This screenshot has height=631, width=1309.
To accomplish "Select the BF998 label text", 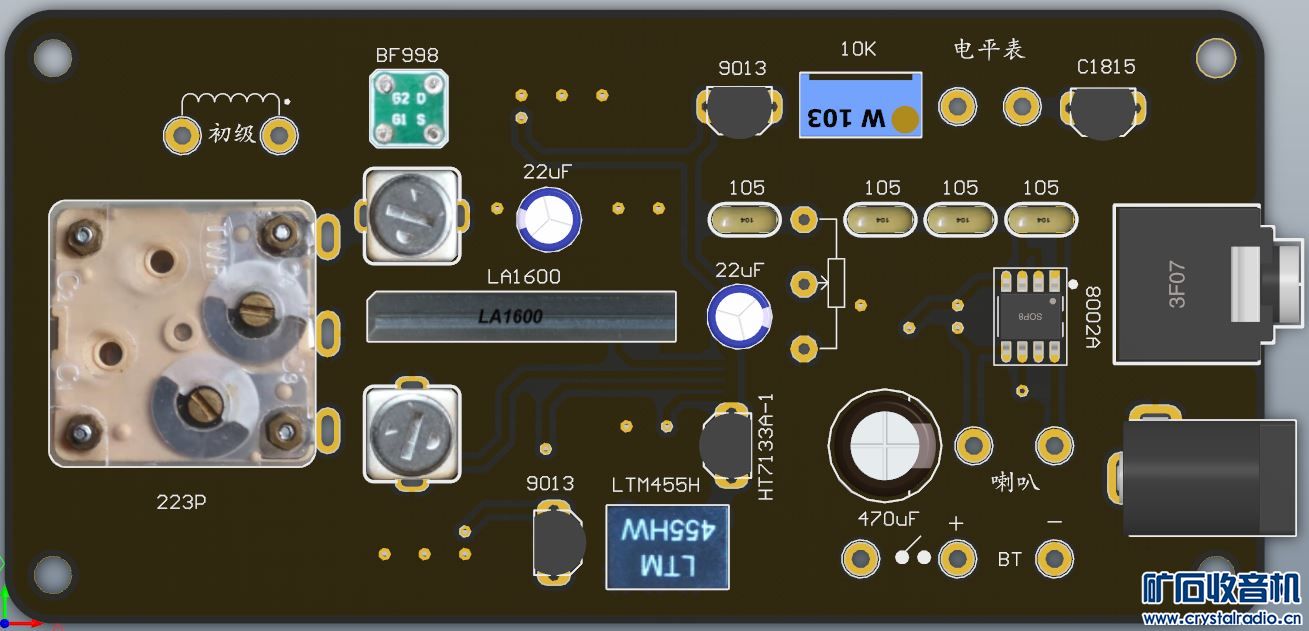I will pos(407,56).
